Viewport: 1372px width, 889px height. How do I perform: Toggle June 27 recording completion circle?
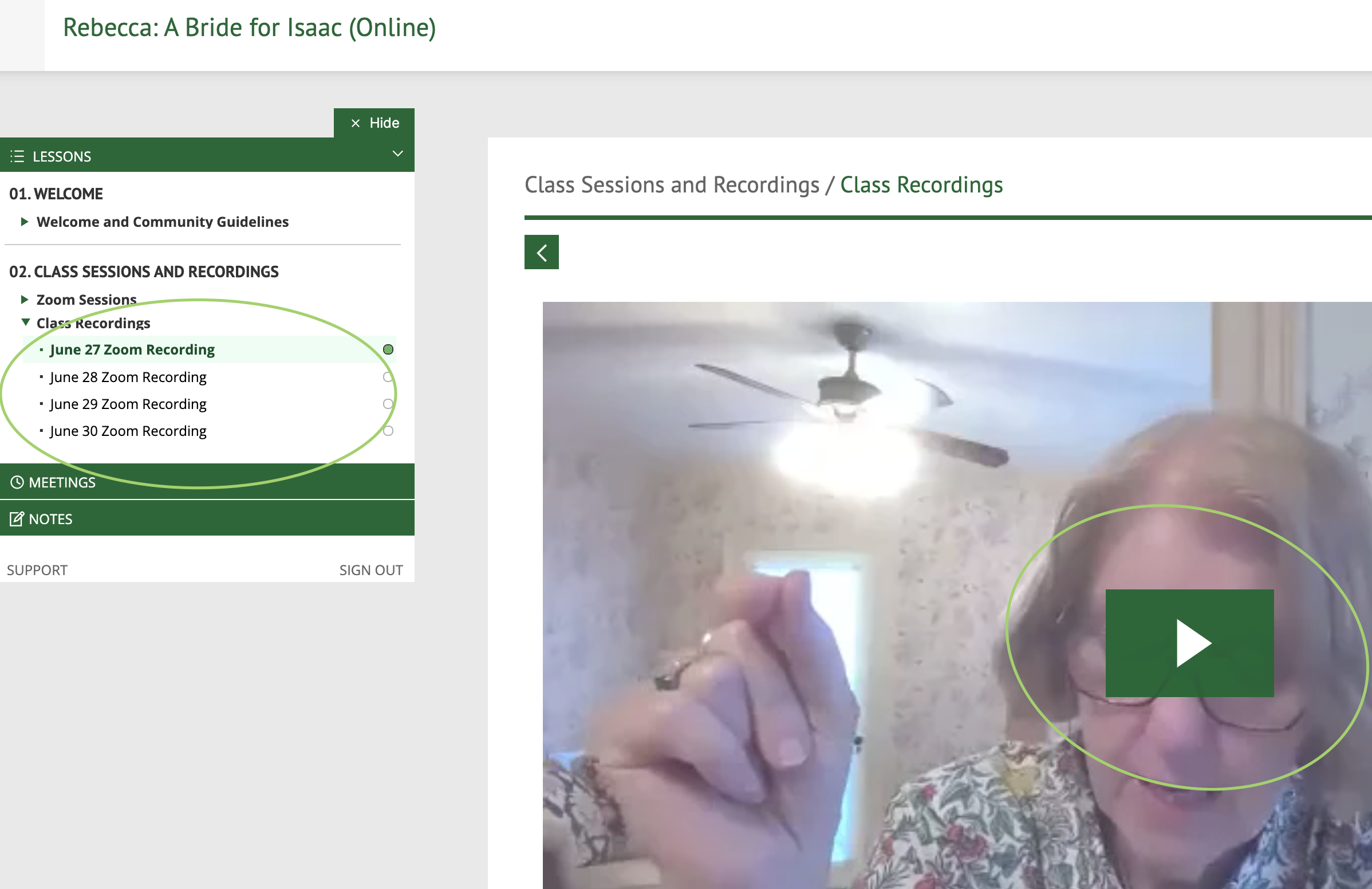coord(388,349)
